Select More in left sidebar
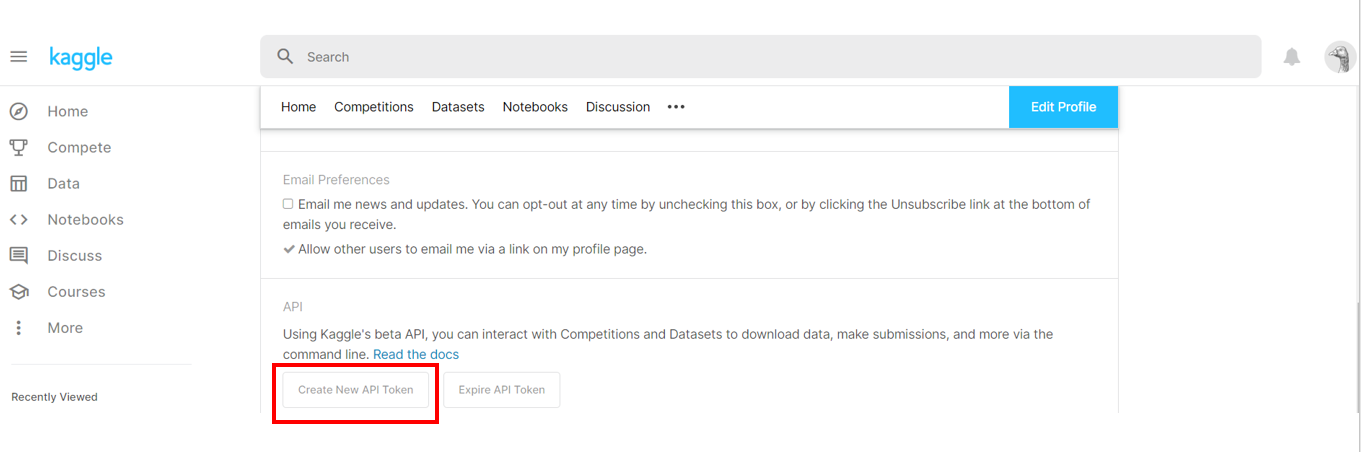 pyautogui.click(x=65, y=328)
